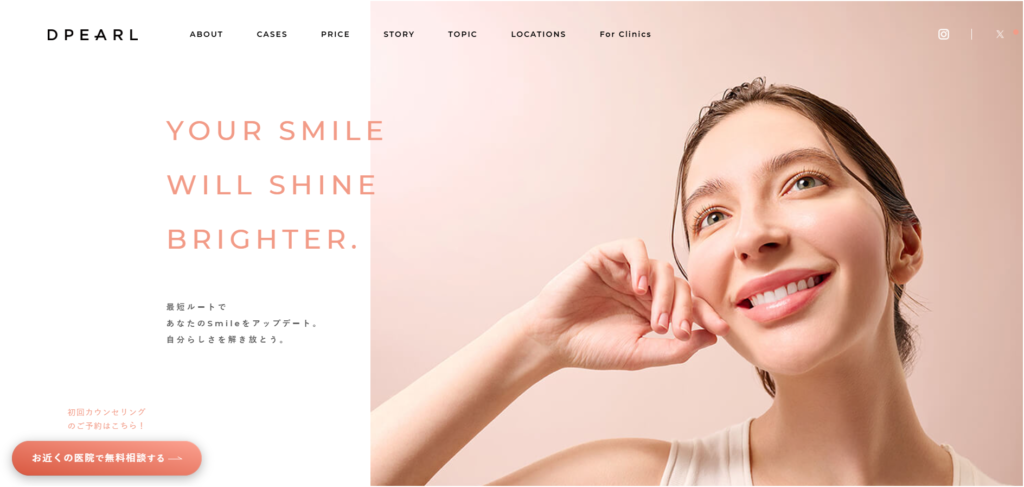Image resolution: width=1024 pixels, height=487 pixels.
Task: Open the X (Twitter) icon link
Action: pyautogui.click(x=1000, y=35)
